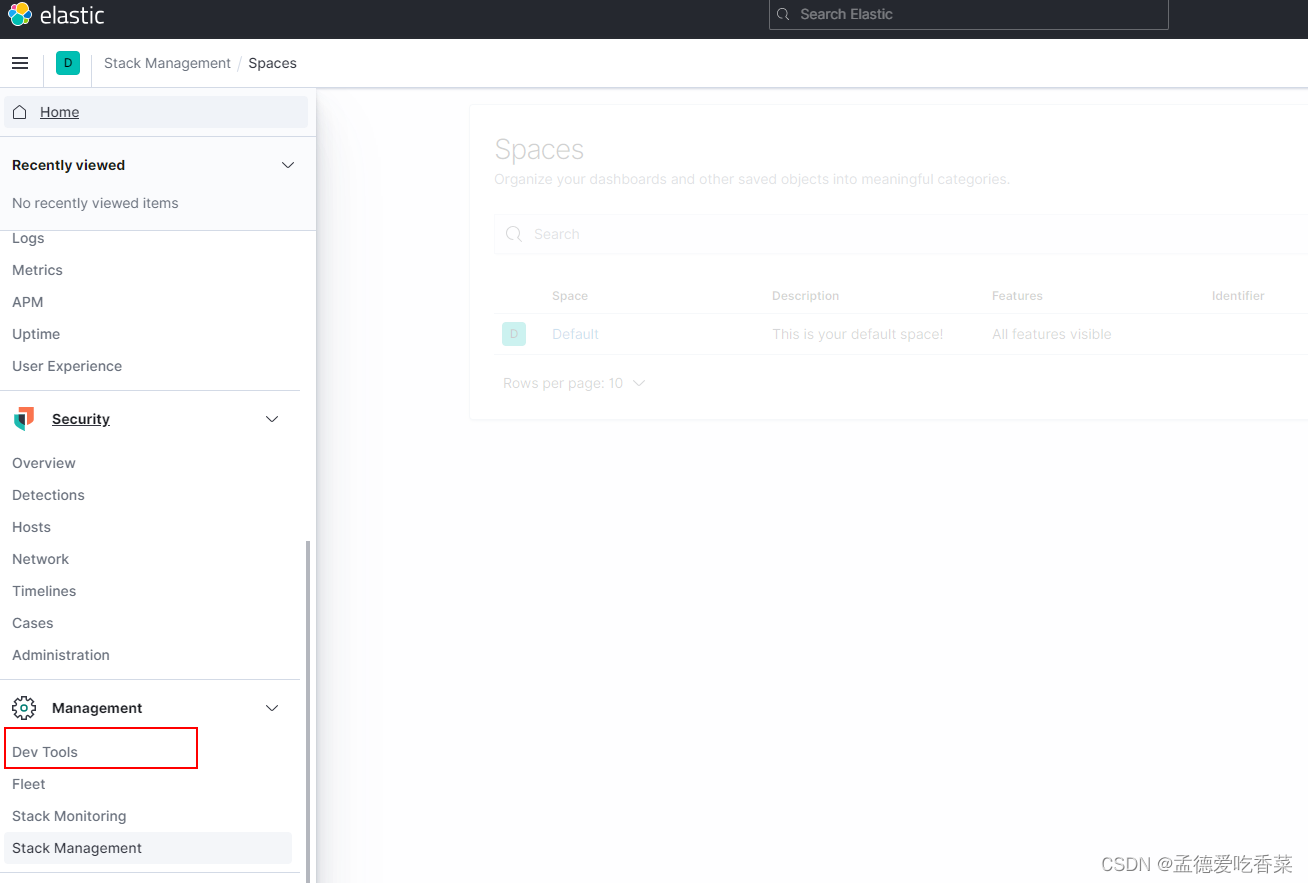1308x883 pixels.
Task: Collapse the Security nav group
Action: coord(272,419)
